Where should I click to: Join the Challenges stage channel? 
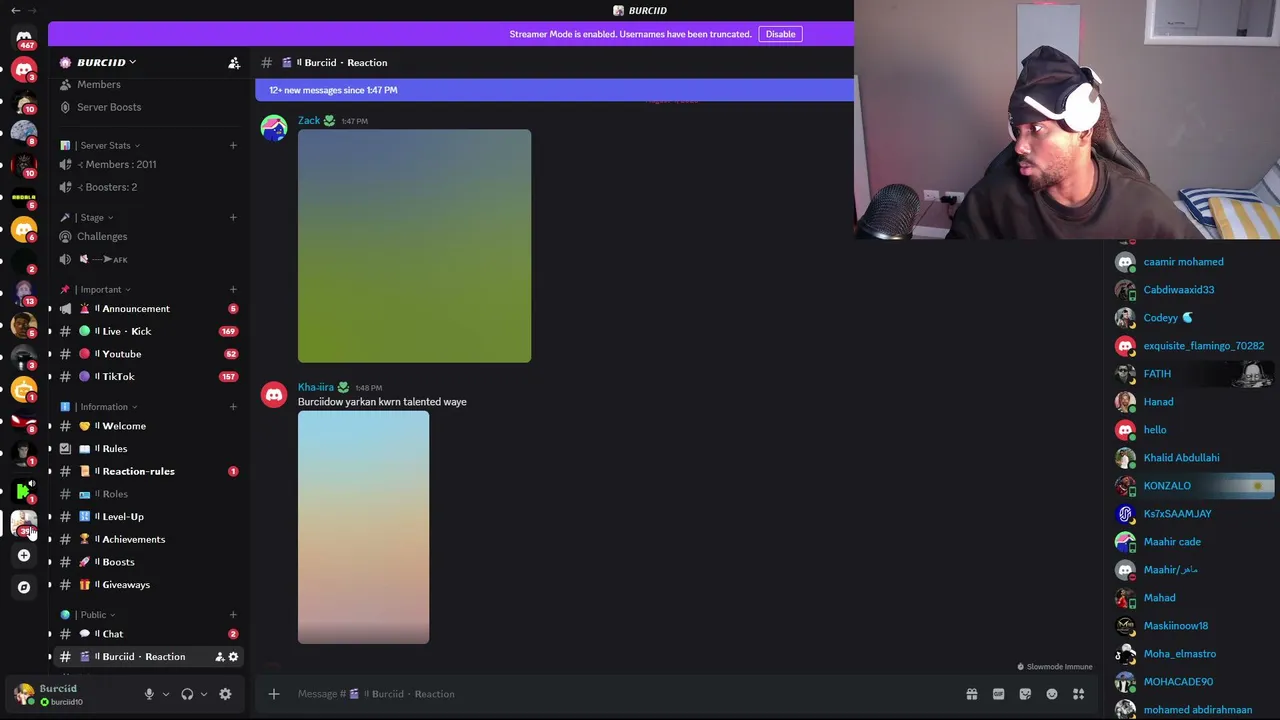[x=148, y=237]
